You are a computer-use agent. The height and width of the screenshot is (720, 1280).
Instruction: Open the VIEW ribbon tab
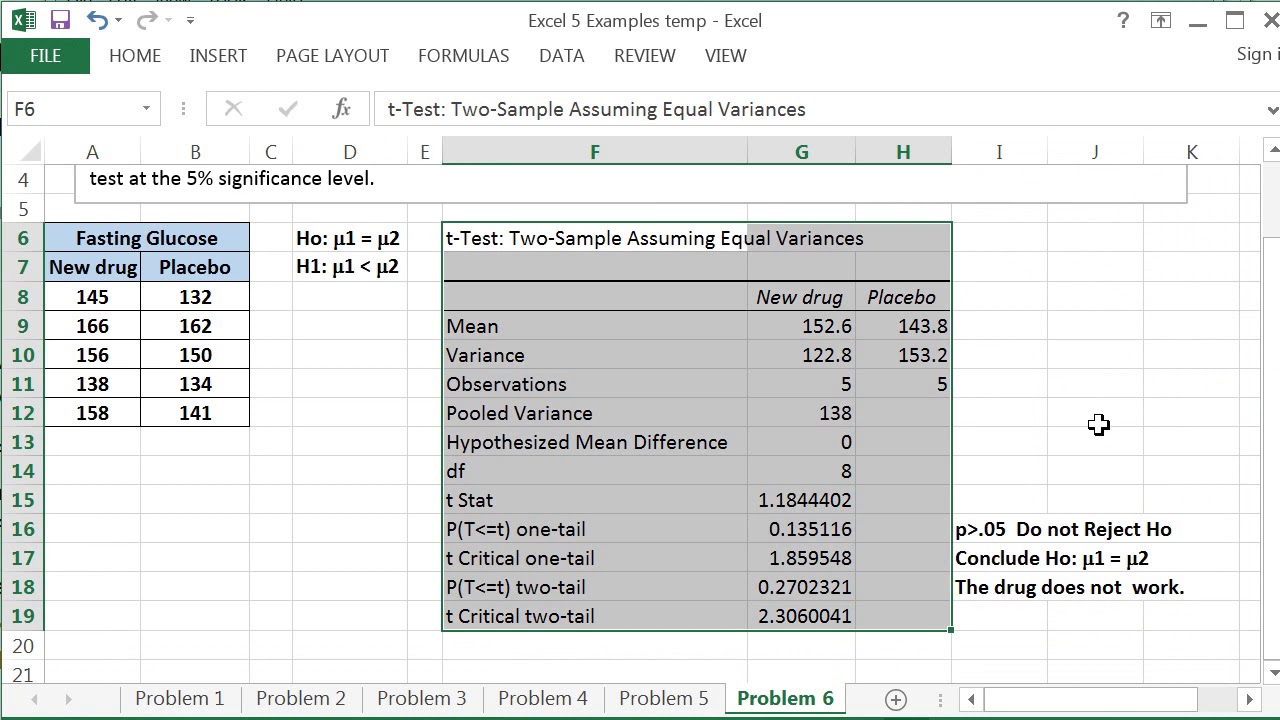(726, 56)
